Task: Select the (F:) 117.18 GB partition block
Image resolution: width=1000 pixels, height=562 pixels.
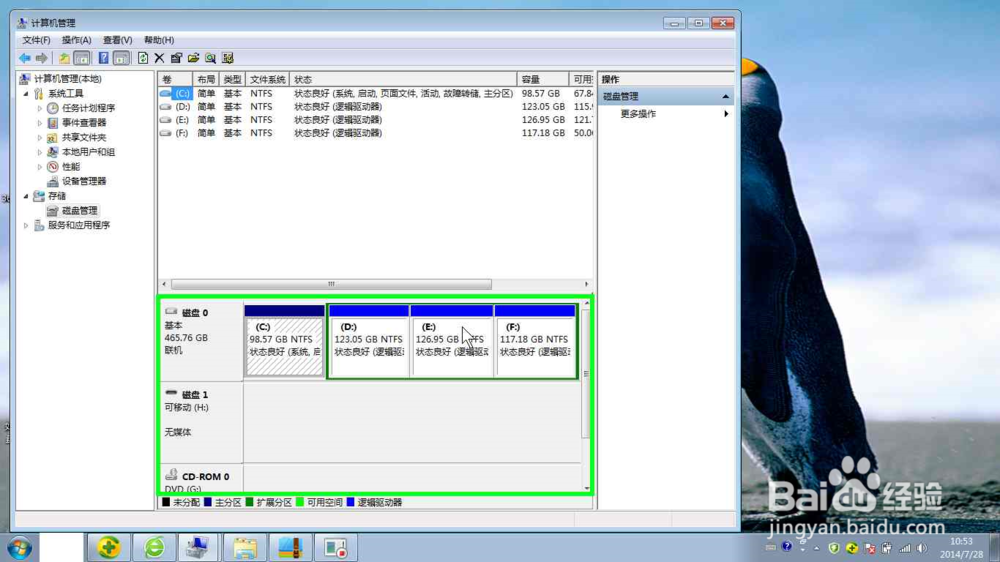Action: pyautogui.click(x=535, y=341)
